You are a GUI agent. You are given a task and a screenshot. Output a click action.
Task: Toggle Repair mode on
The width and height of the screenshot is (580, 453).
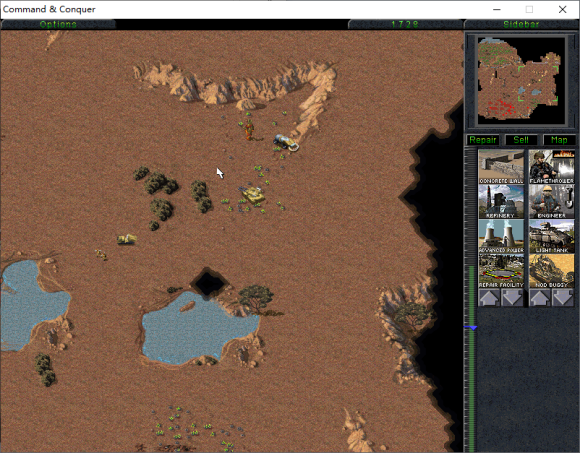click(483, 140)
